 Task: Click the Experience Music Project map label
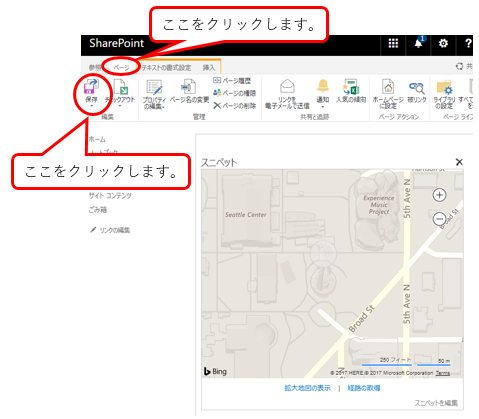coord(379,205)
